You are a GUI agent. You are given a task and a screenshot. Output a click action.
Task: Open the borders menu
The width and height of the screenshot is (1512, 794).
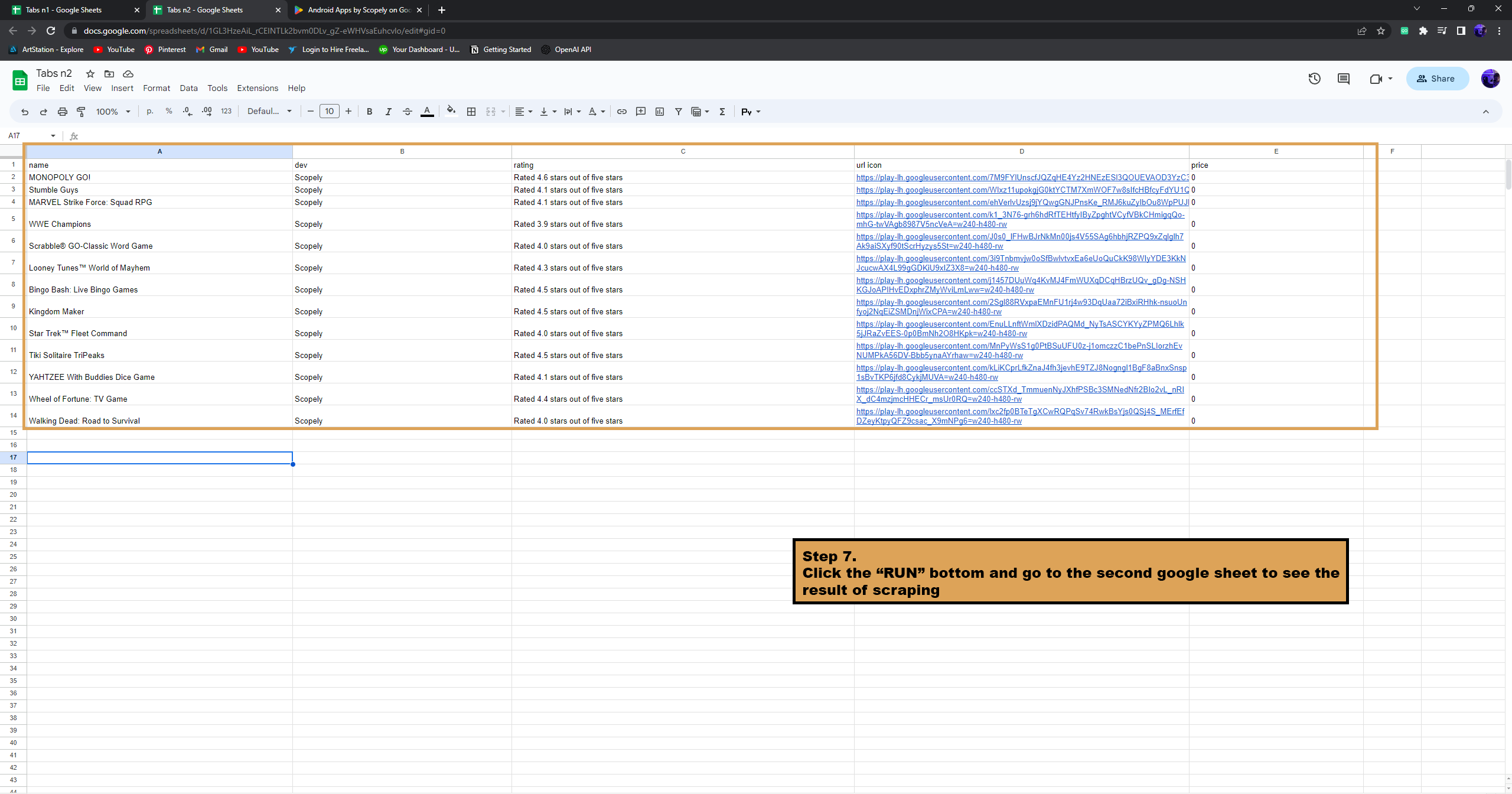click(x=471, y=112)
